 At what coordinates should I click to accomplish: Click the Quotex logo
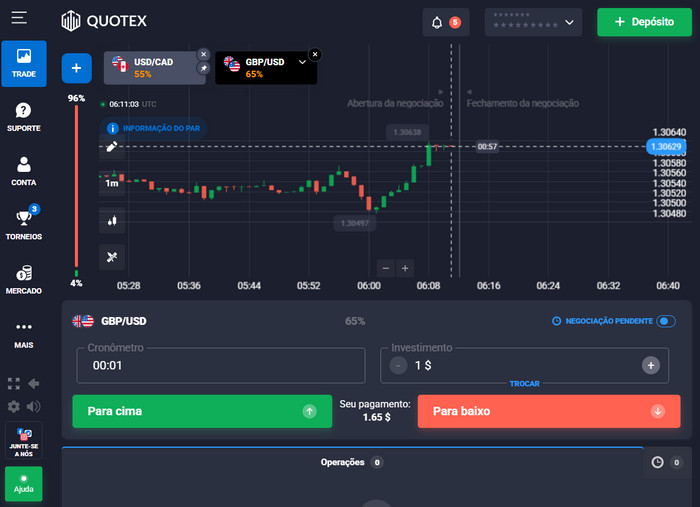[104, 21]
